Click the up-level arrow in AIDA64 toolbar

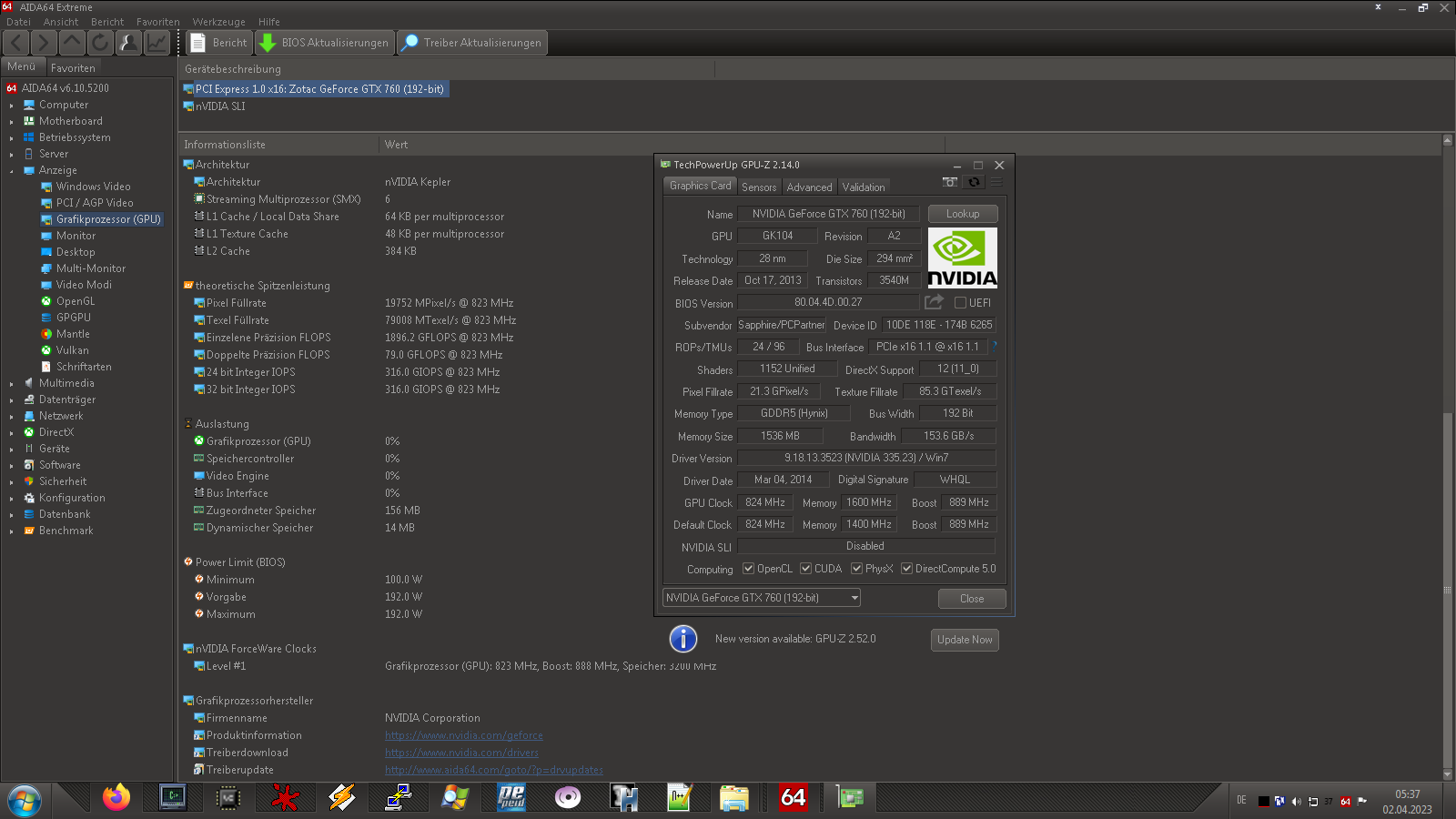(72, 43)
